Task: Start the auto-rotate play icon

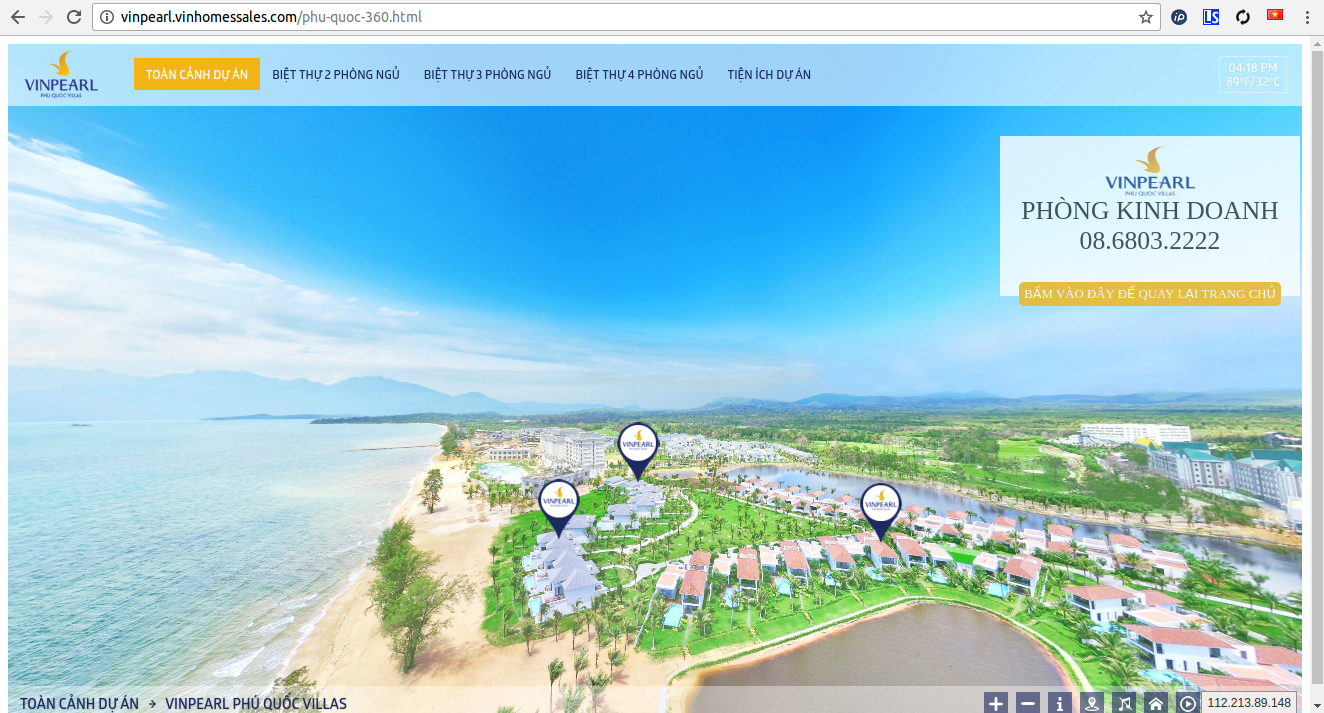Action: tap(1187, 703)
